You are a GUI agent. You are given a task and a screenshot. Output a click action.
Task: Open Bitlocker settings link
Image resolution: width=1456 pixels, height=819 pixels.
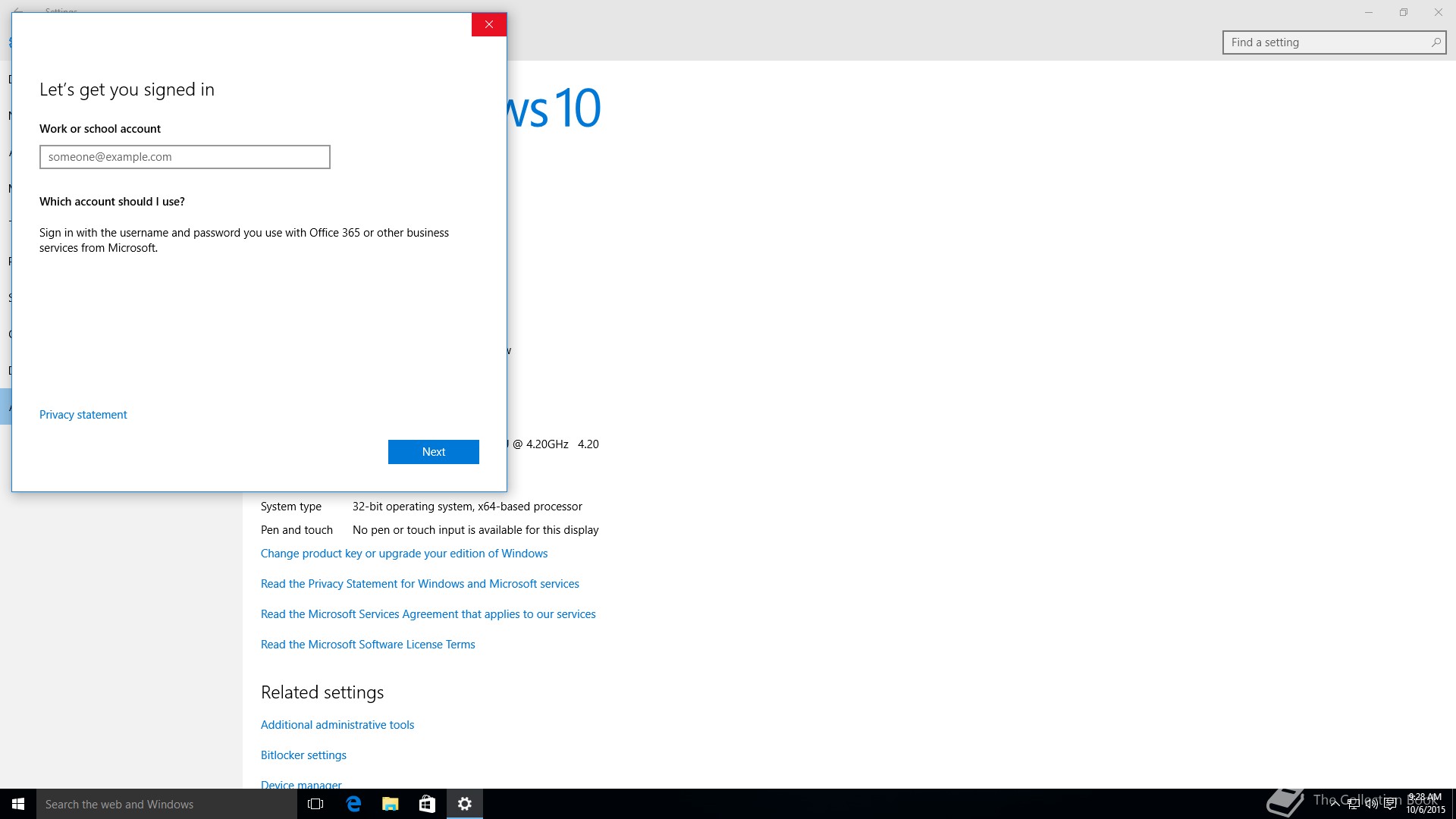tap(303, 755)
